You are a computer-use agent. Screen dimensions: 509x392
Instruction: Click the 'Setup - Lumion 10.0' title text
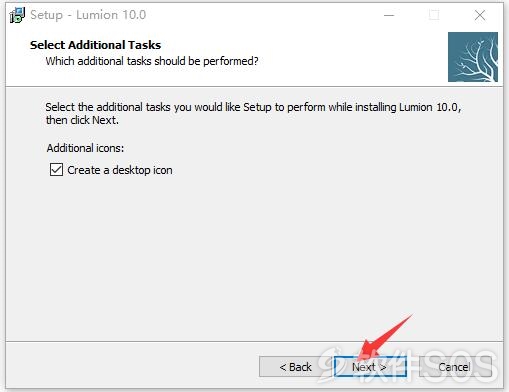pyautogui.click(x=88, y=15)
